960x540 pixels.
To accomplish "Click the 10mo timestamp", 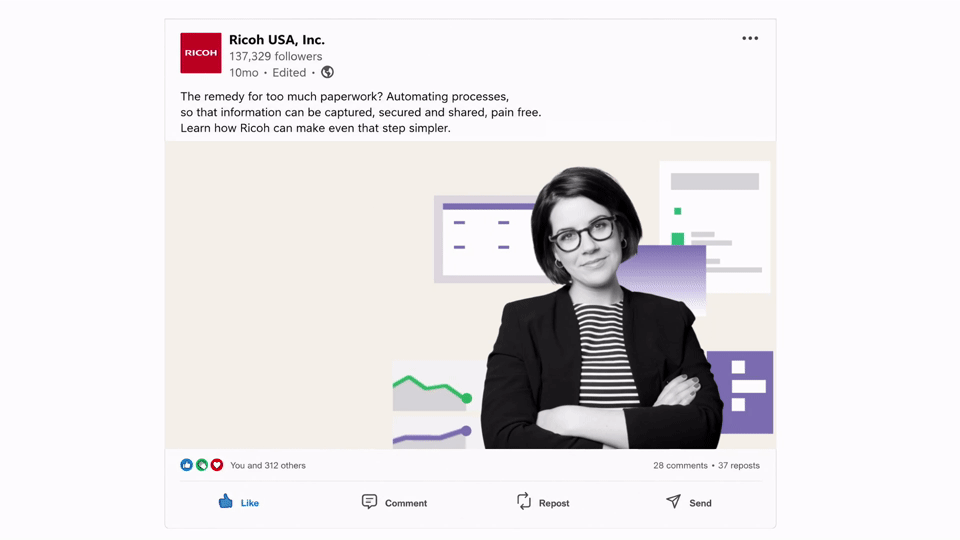I will (244, 73).
